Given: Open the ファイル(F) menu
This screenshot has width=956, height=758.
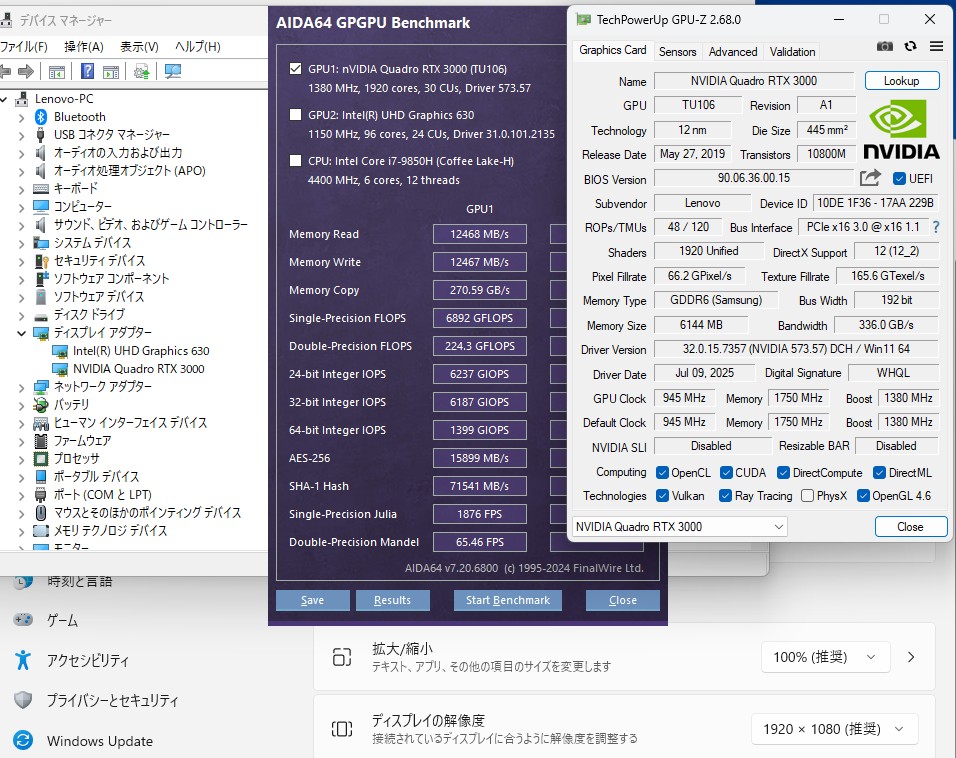Looking at the screenshot, I should point(24,46).
